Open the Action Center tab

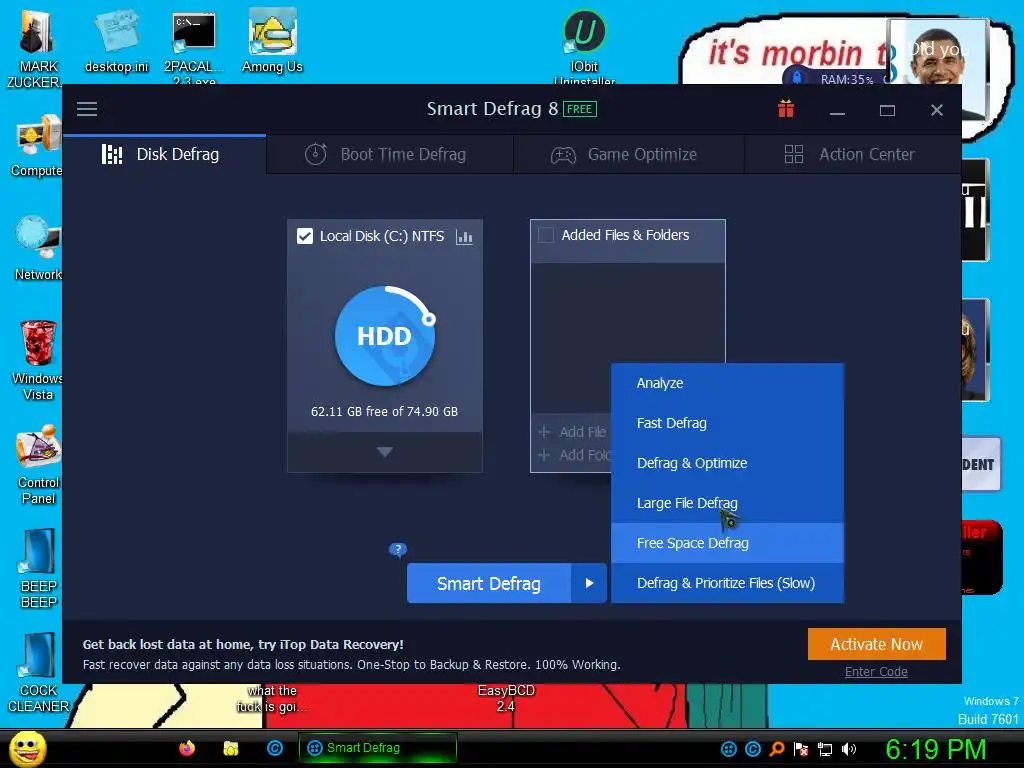(853, 155)
